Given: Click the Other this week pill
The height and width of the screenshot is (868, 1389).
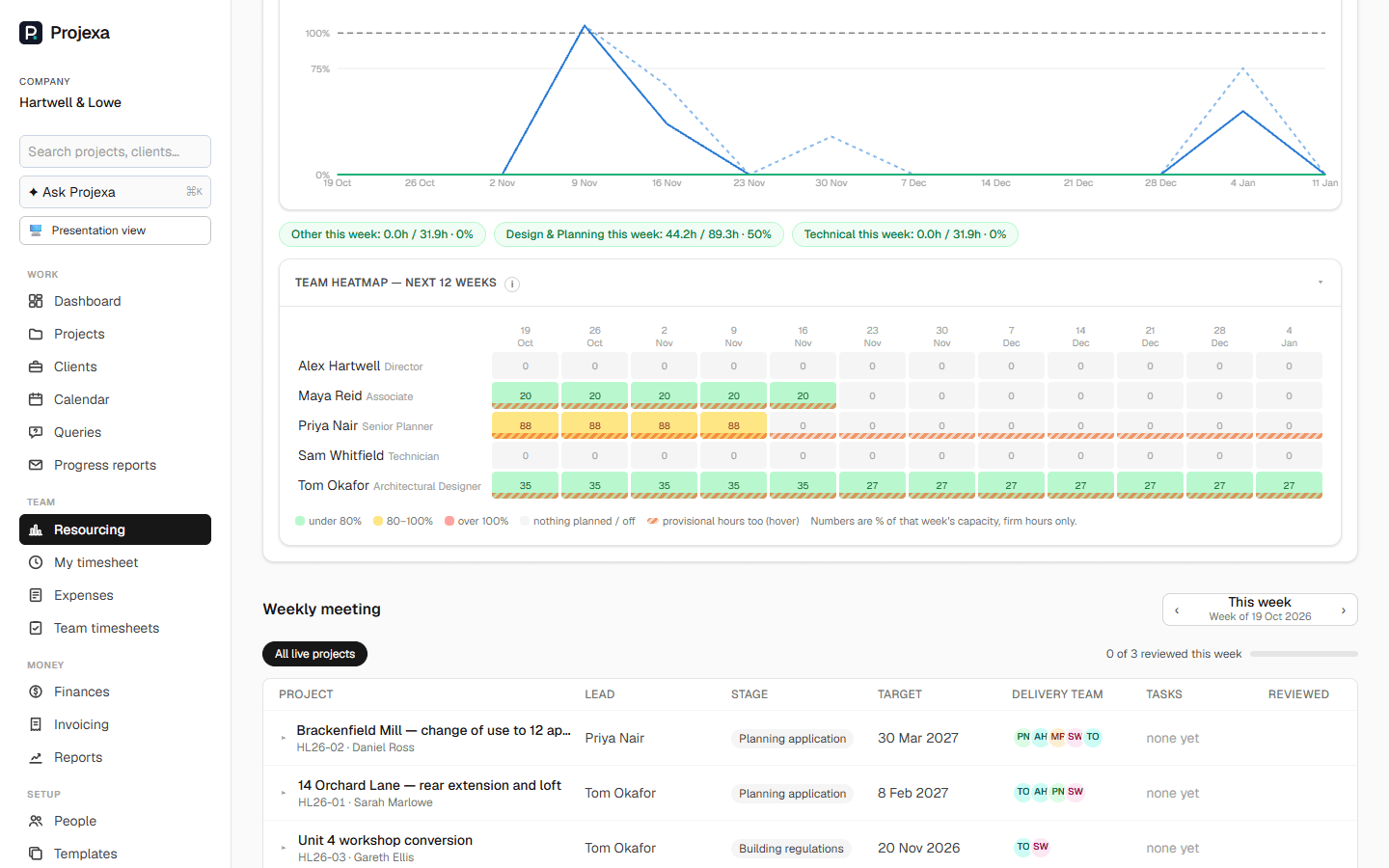Looking at the screenshot, I should (382, 234).
